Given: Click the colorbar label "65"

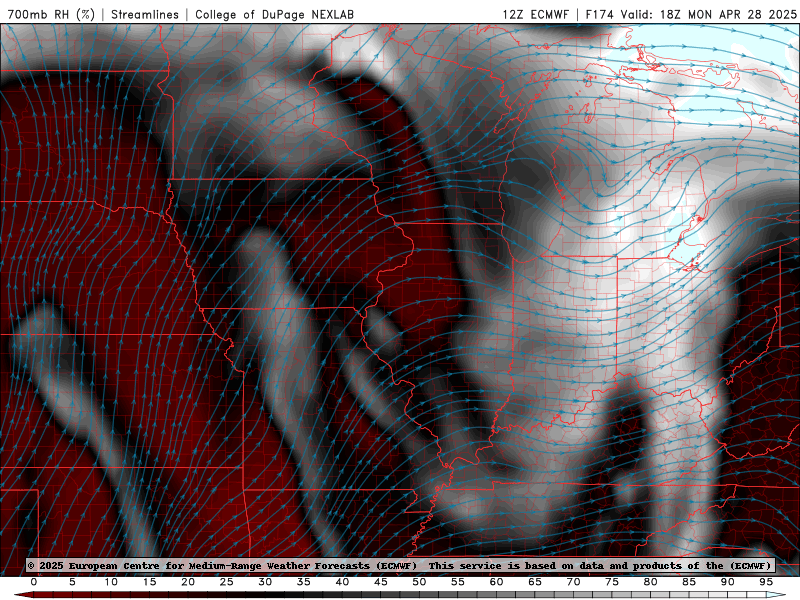Looking at the screenshot, I should tap(535, 582).
